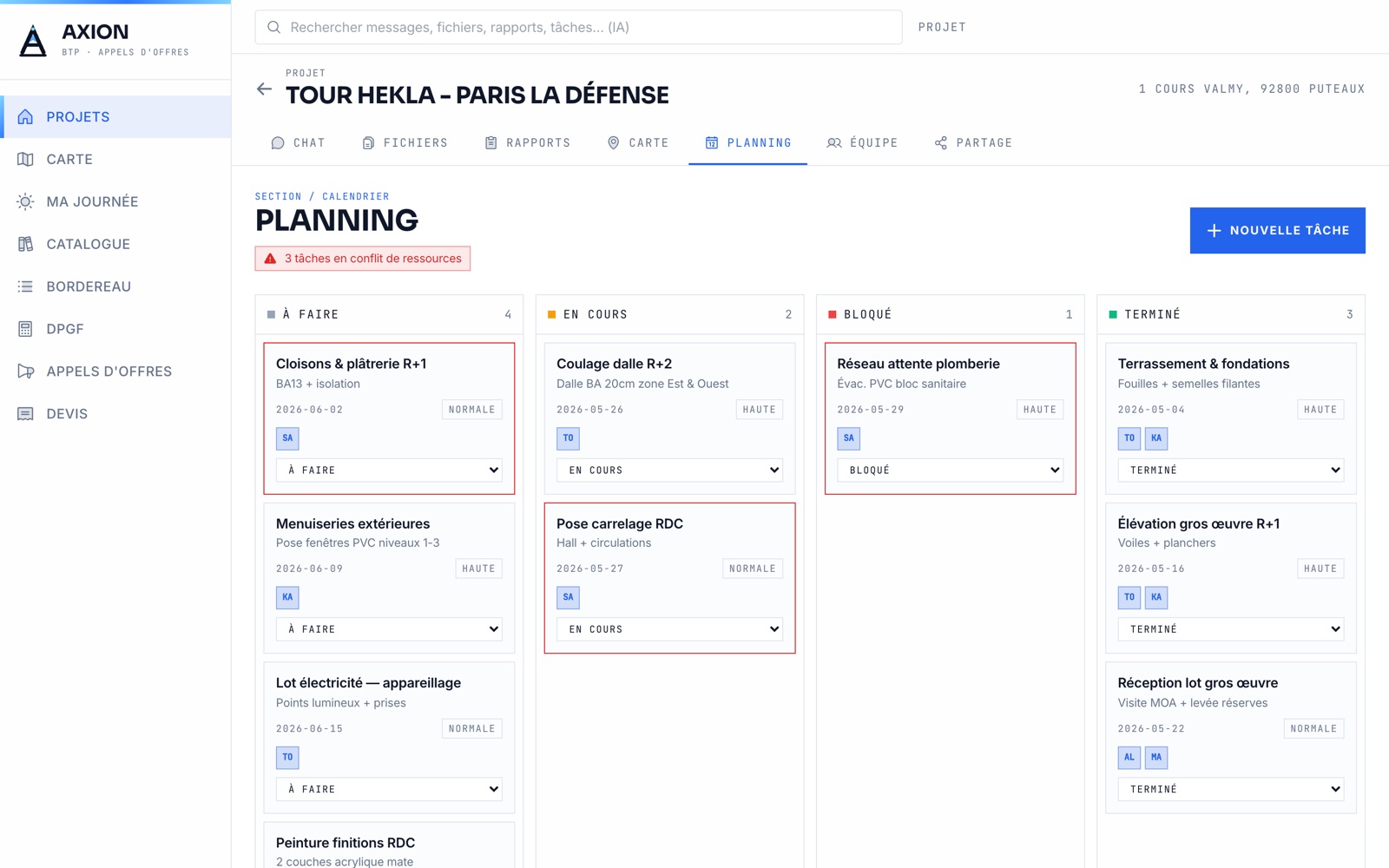Viewport: 1389px width, 868px height.
Task: Open status dropdown of Lot électricité card
Action: pos(389,789)
